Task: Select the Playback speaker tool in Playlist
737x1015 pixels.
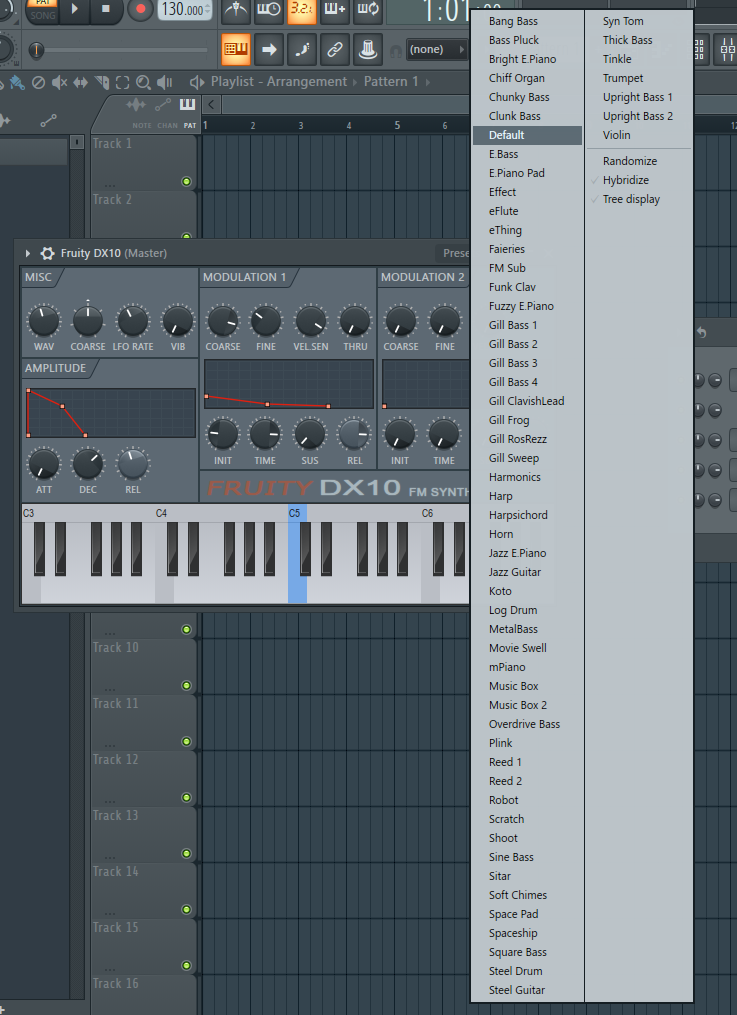Action: [165, 82]
